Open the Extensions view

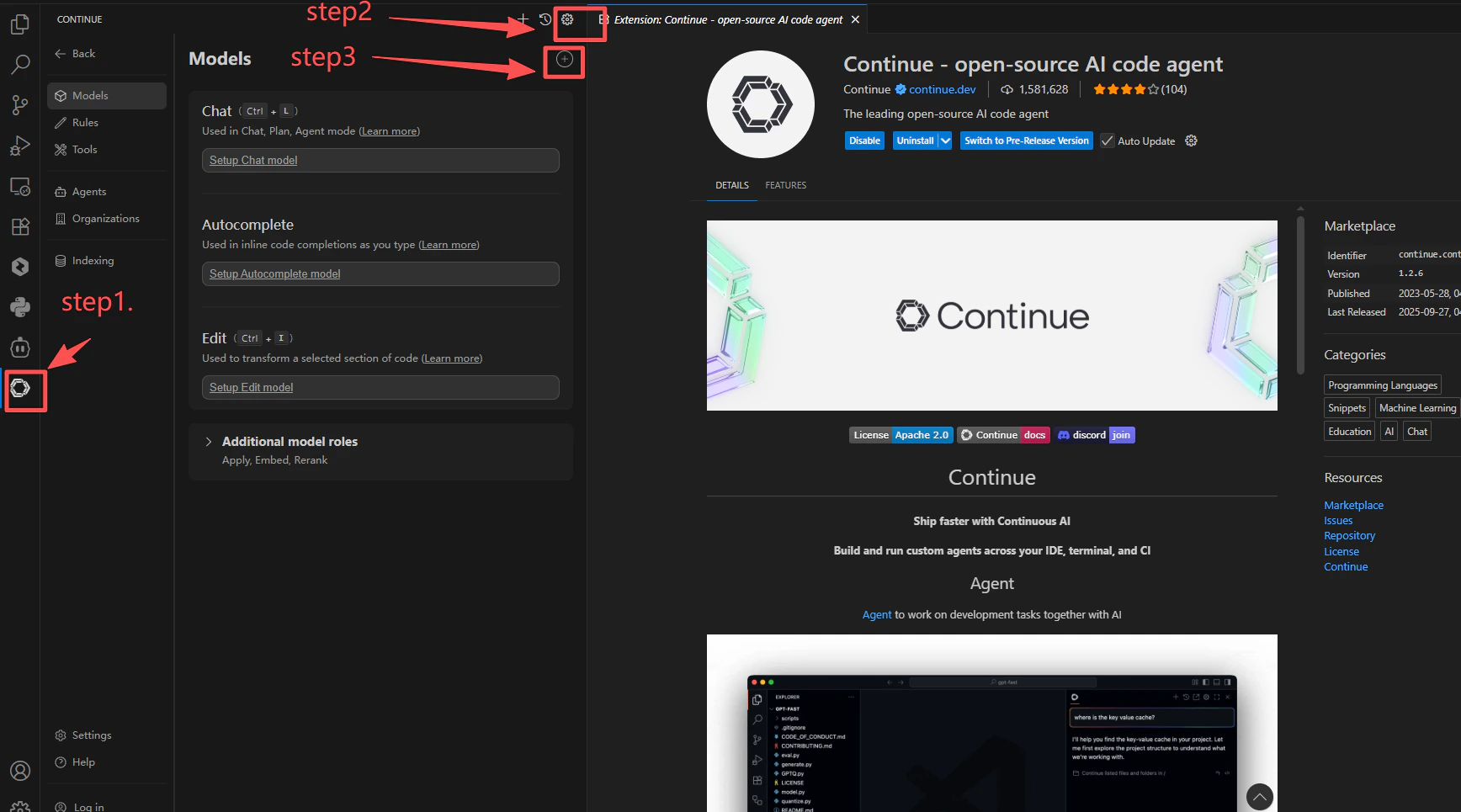pyautogui.click(x=20, y=226)
